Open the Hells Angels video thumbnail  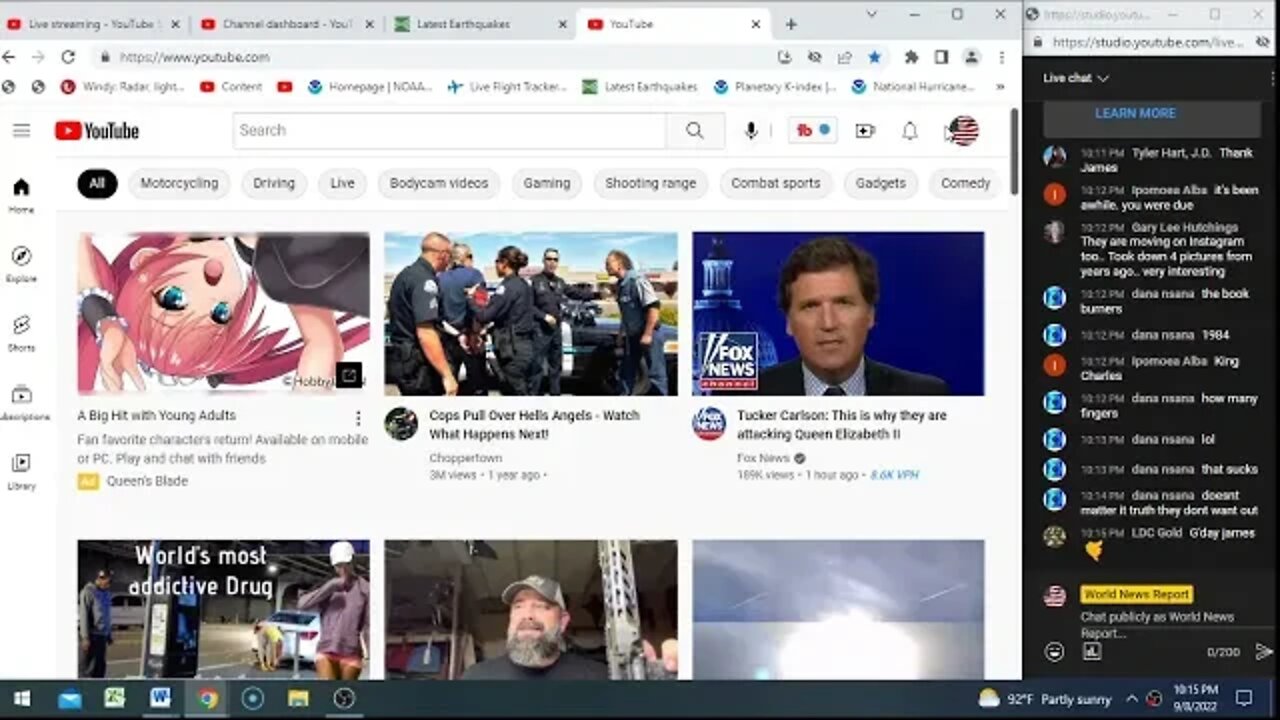coord(531,314)
